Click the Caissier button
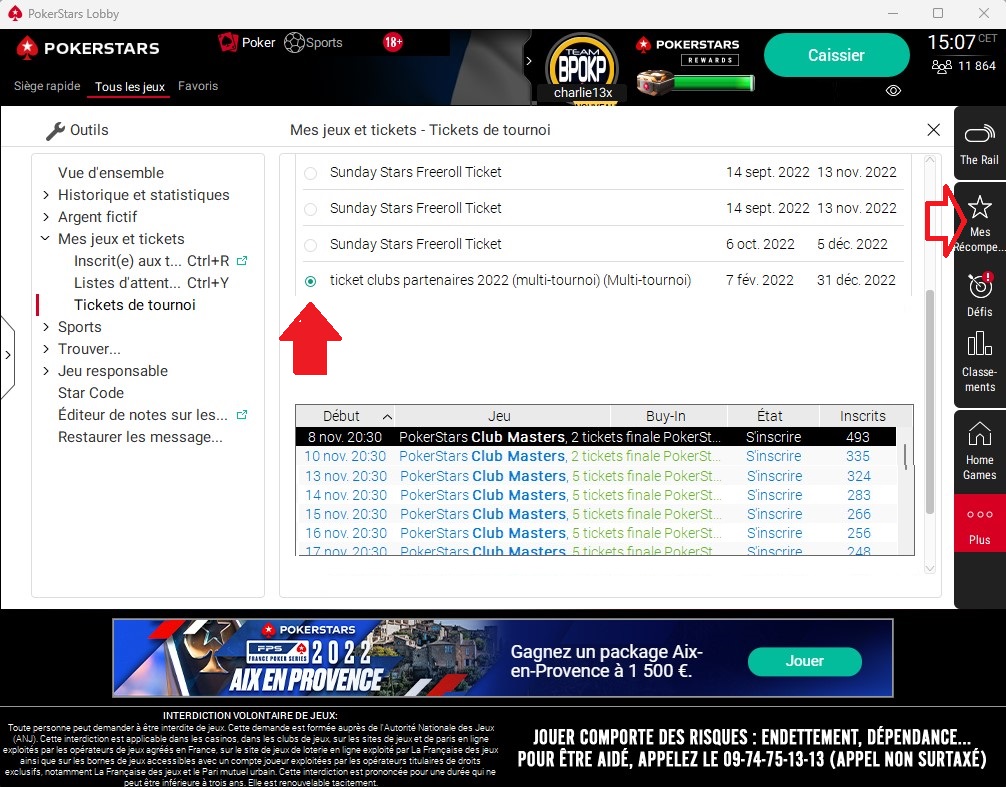 (x=836, y=55)
